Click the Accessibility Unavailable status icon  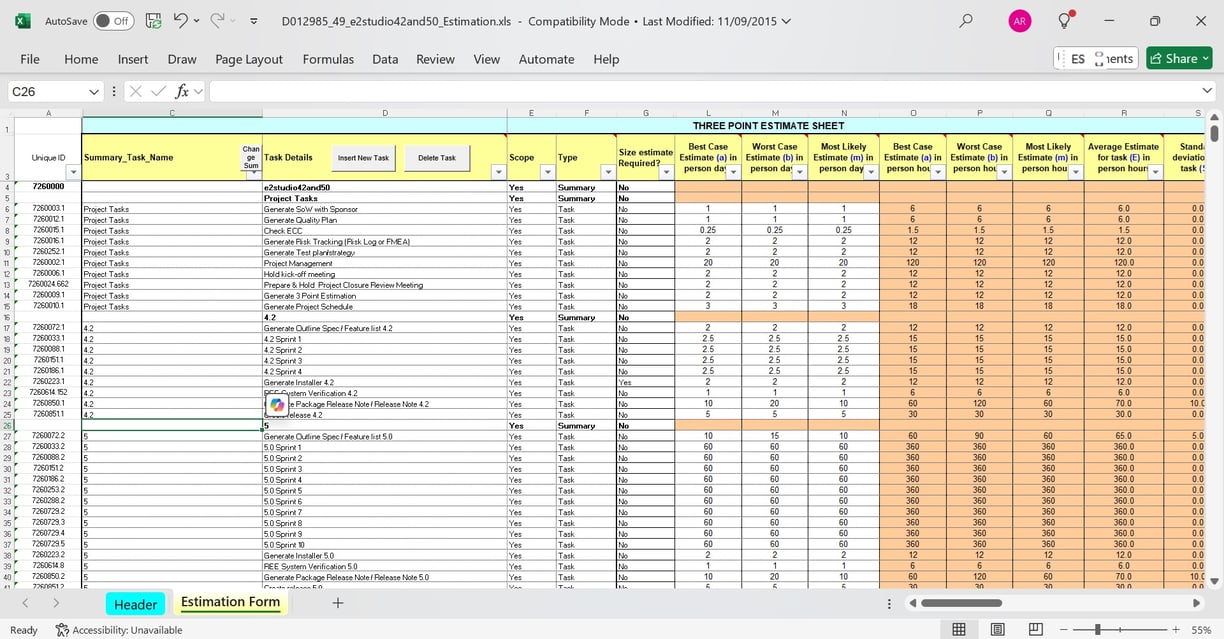(x=62, y=630)
